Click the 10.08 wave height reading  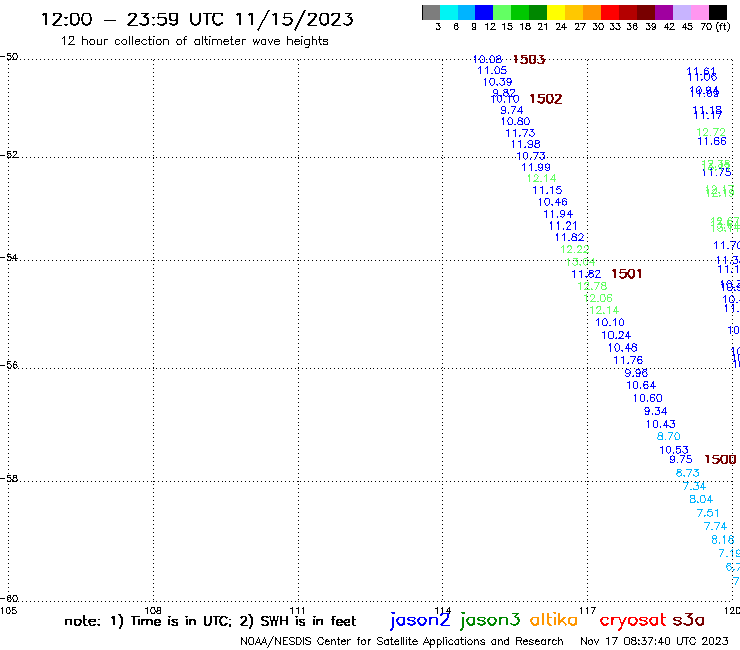[487, 59]
